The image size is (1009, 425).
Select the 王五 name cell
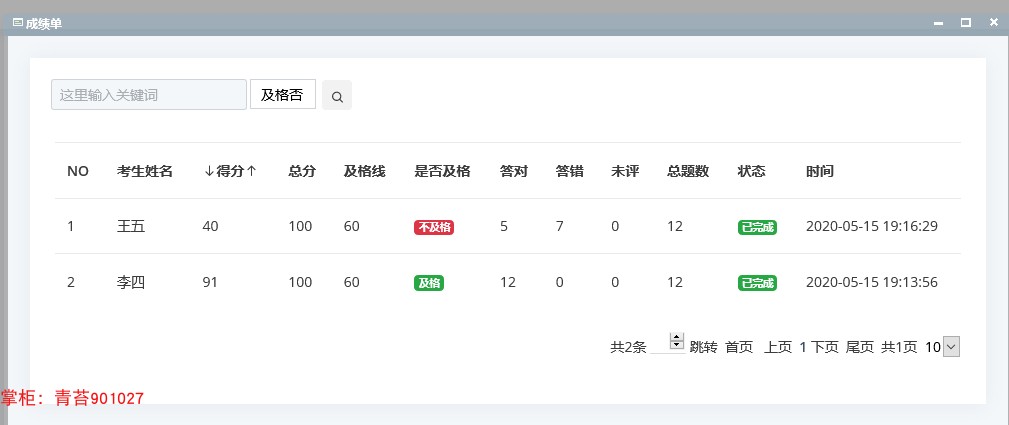point(131,227)
